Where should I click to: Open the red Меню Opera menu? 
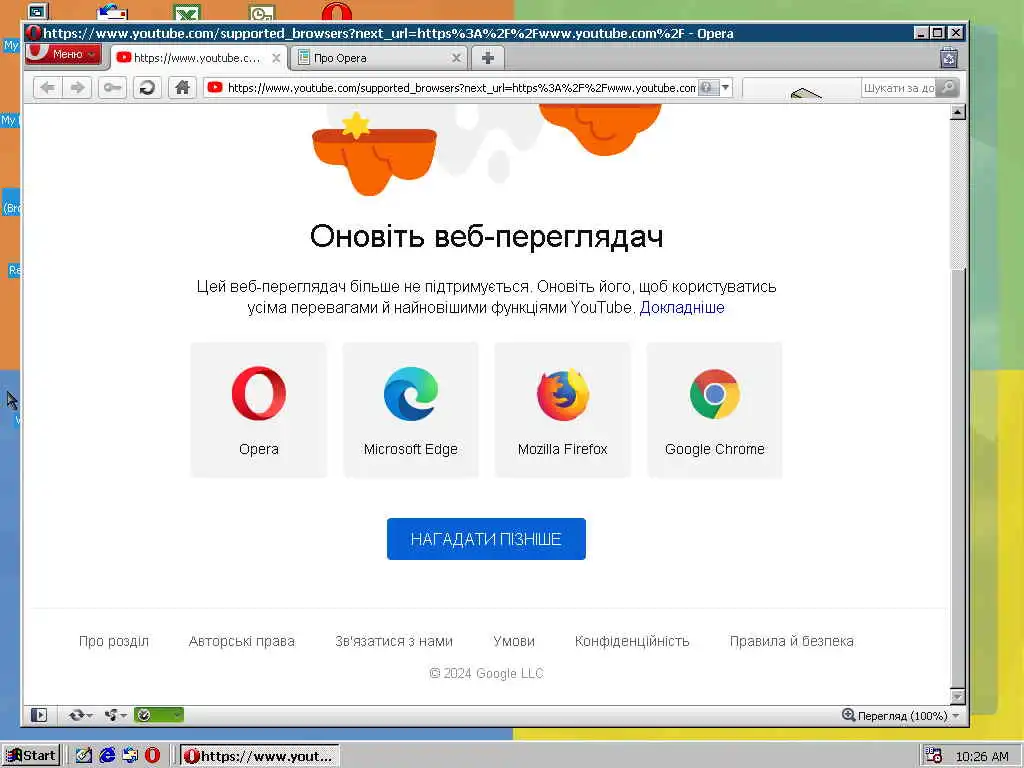63,54
